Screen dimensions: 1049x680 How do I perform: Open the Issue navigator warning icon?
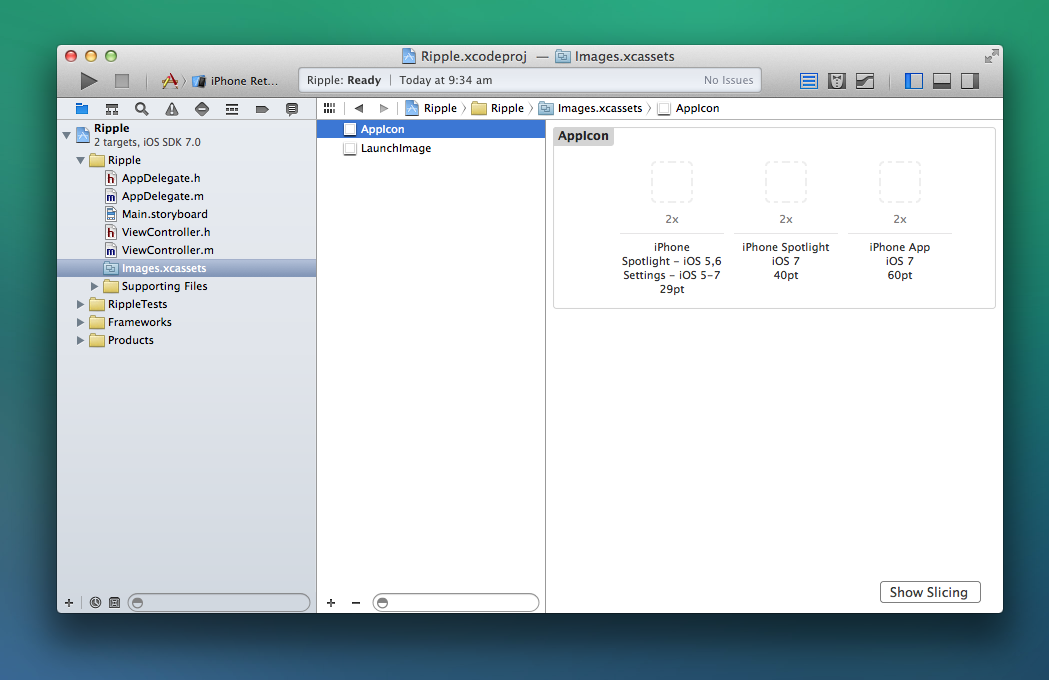pos(172,109)
